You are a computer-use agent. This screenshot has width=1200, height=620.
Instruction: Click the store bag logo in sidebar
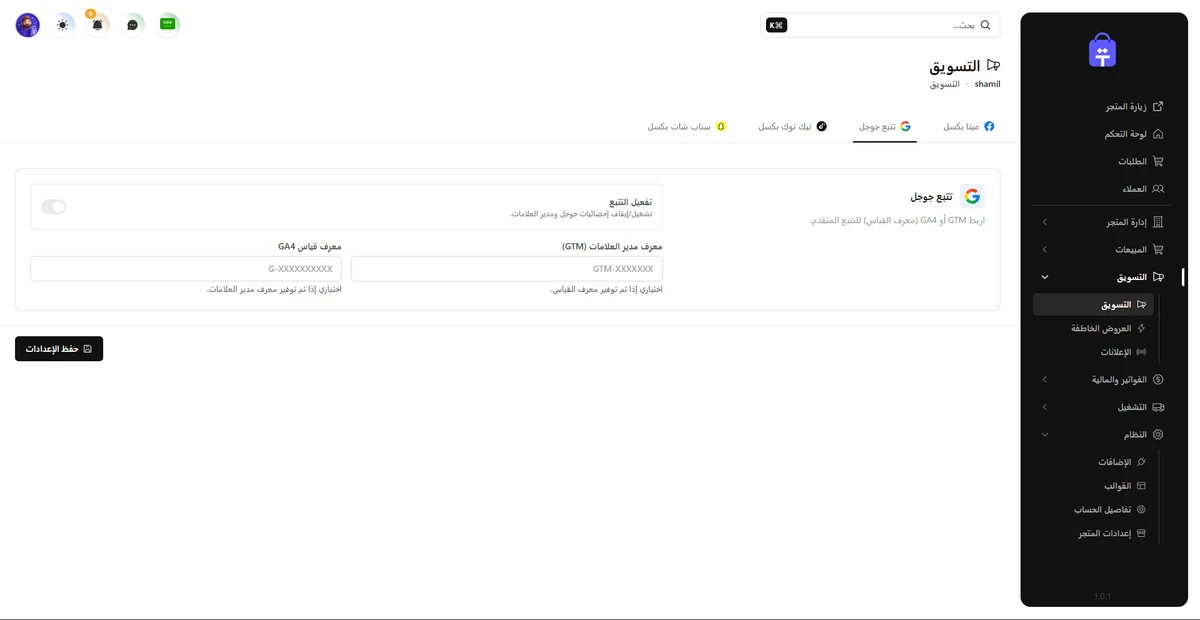tap(1103, 51)
